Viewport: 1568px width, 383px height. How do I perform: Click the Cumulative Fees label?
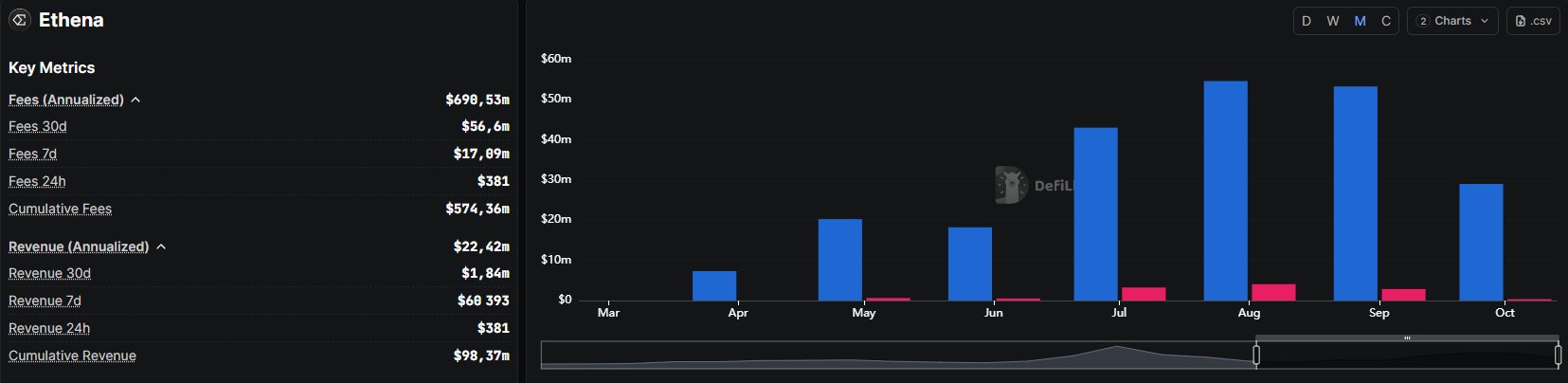point(60,209)
